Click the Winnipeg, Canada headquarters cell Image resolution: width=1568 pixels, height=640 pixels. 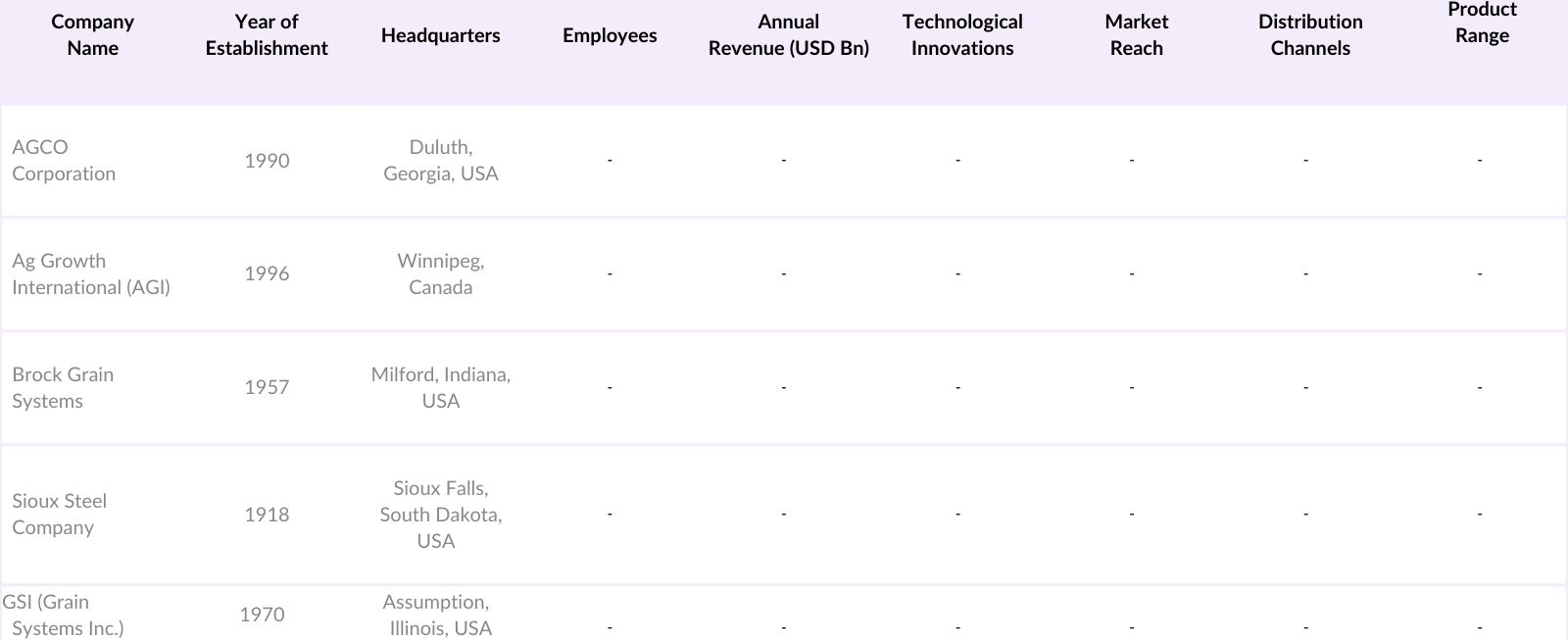coord(440,274)
